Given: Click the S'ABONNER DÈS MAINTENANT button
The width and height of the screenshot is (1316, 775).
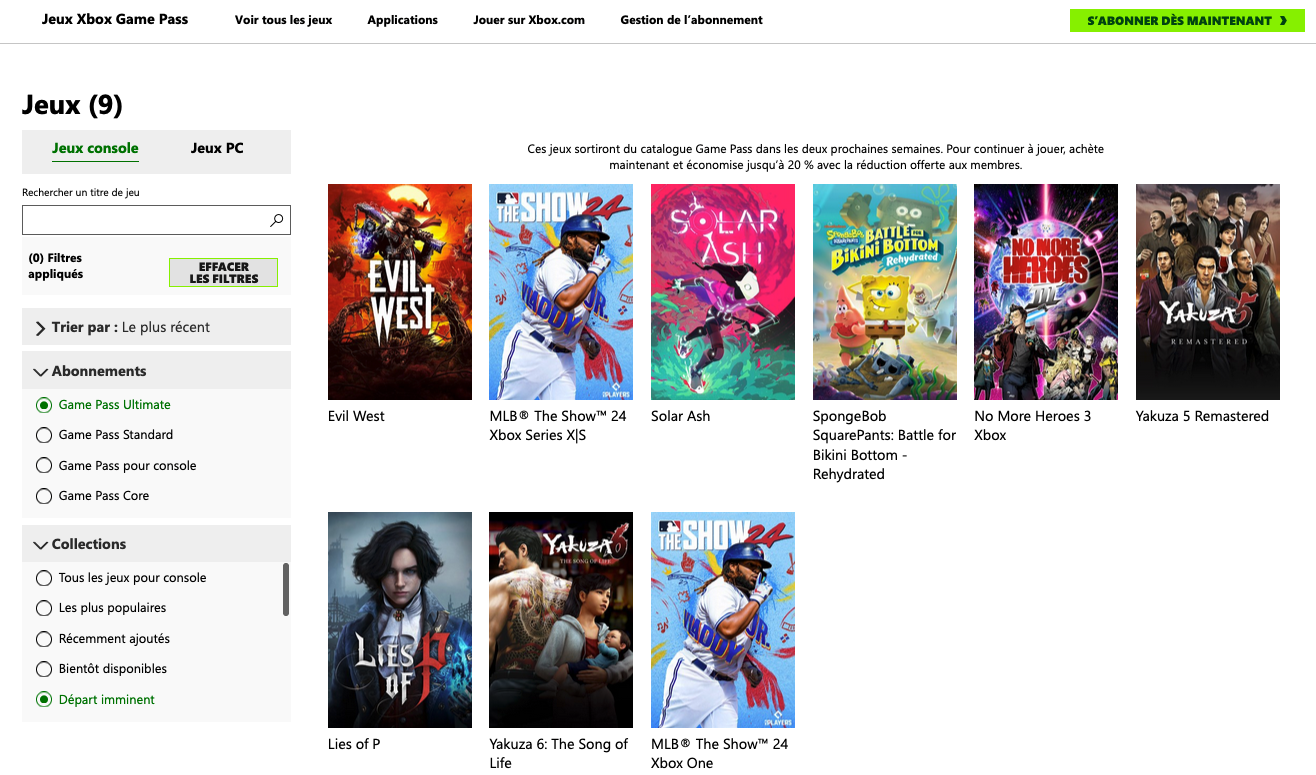Looking at the screenshot, I should (1186, 19).
